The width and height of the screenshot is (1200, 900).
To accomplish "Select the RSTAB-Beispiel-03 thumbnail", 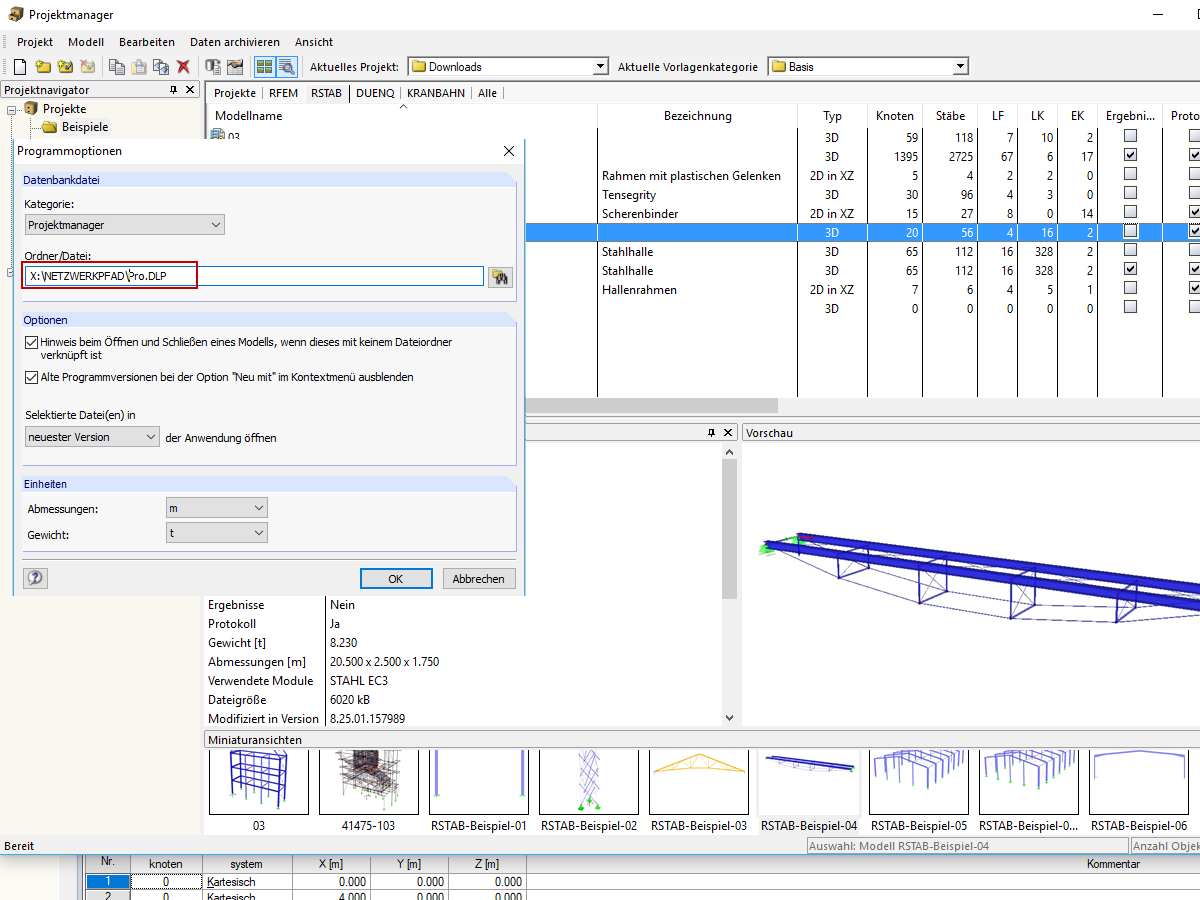I will pyautogui.click(x=699, y=790).
